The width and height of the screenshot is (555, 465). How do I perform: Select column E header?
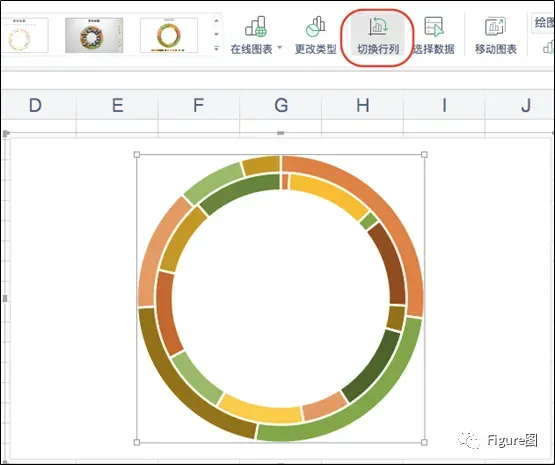point(117,105)
